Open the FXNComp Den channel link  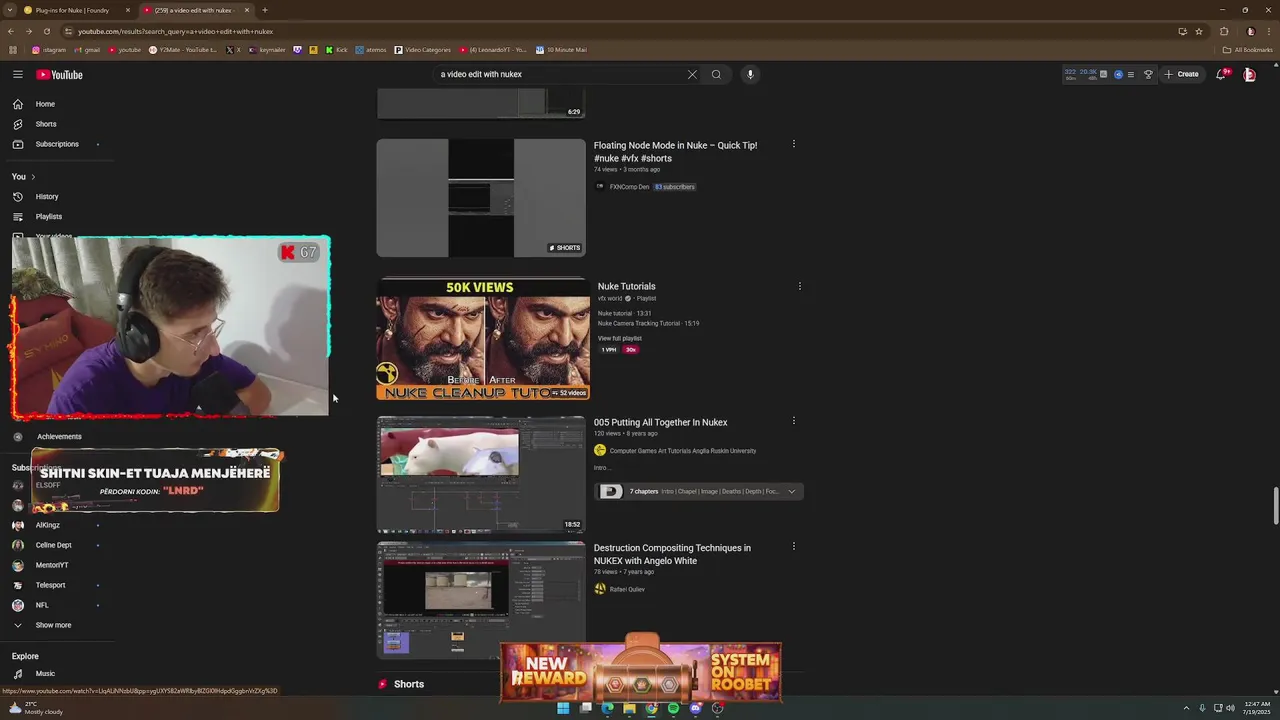tap(629, 187)
